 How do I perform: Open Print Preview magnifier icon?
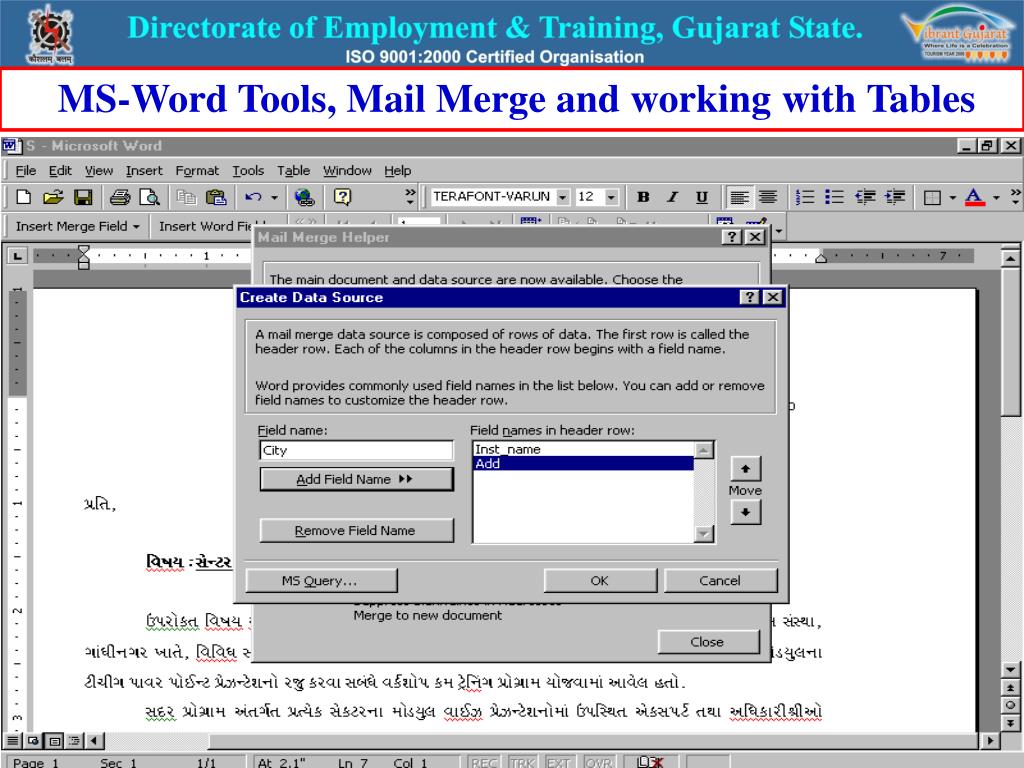coord(150,197)
